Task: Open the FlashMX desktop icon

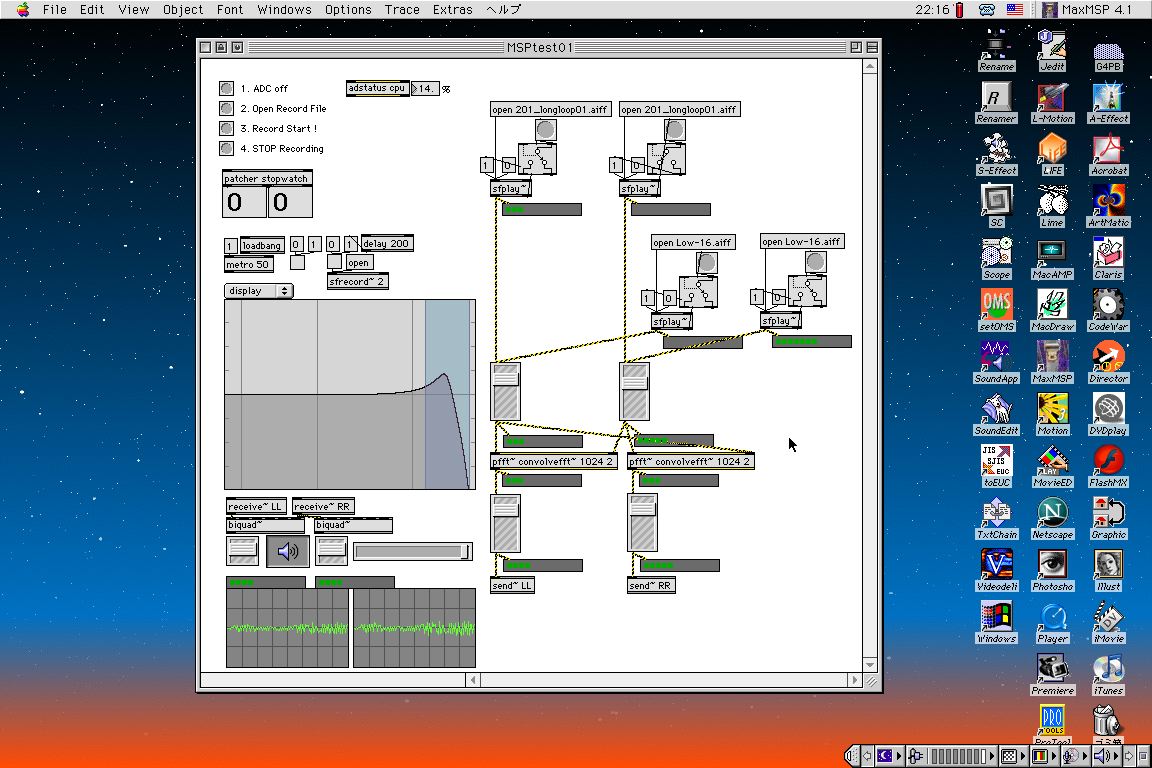Action: point(1108,465)
